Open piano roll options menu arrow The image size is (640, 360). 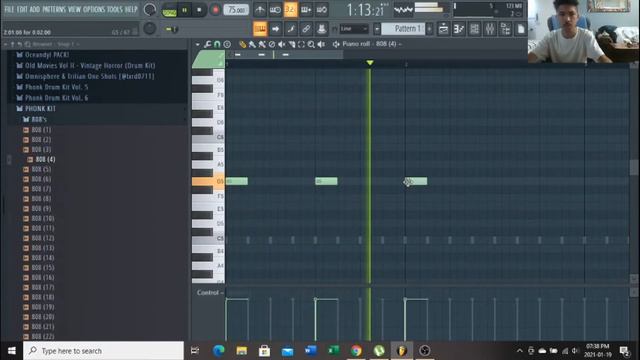pyautogui.click(x=198, y=44)
